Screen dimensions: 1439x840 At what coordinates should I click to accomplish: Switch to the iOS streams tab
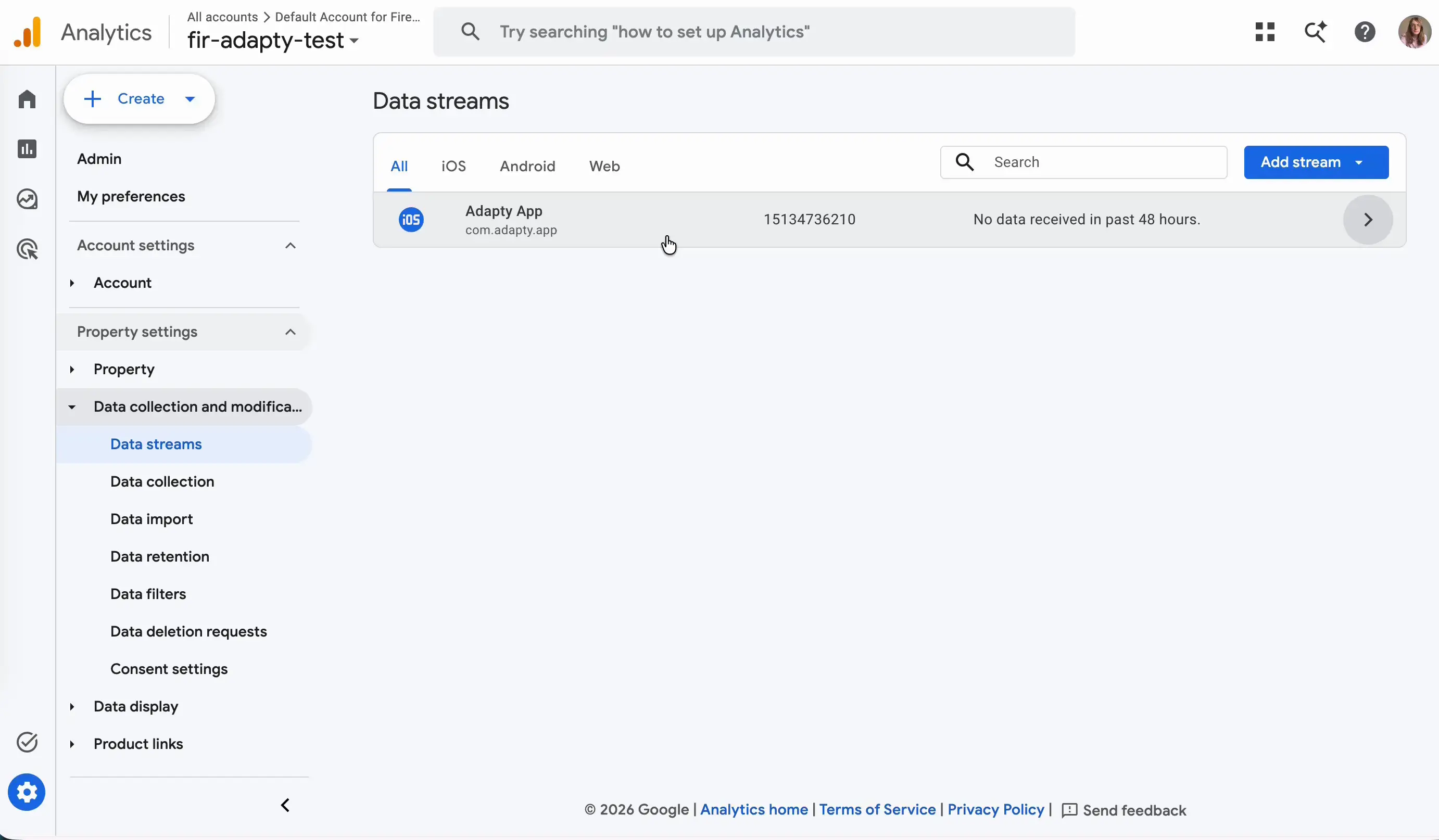[x=453, y=166]
